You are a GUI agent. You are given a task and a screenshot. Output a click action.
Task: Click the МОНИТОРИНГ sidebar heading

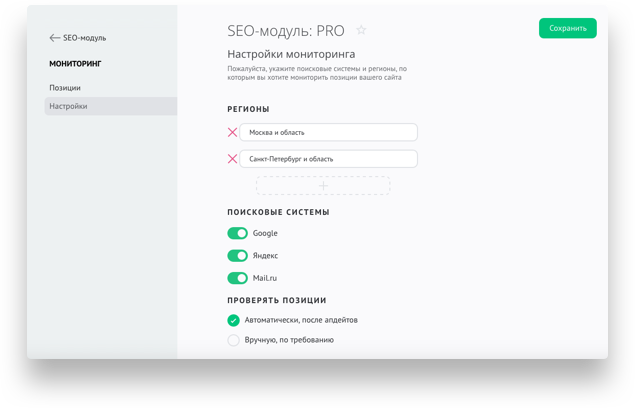75,64
